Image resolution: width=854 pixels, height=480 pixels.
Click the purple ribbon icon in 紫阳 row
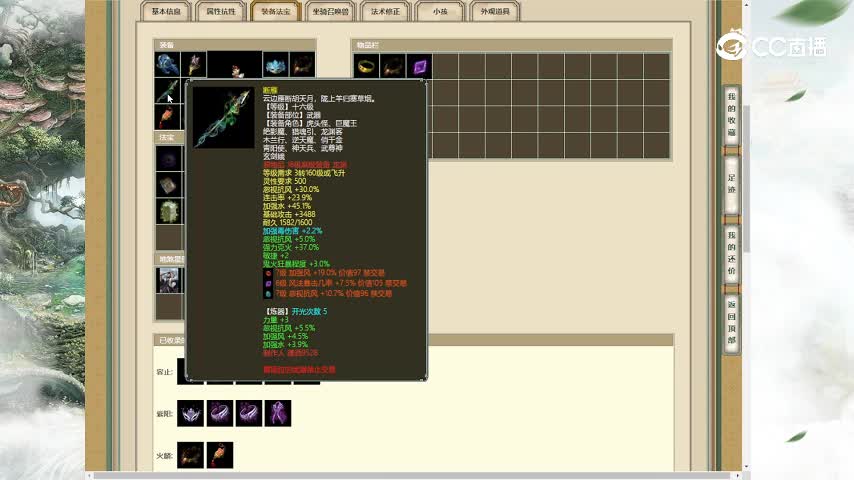pos(278,413)
